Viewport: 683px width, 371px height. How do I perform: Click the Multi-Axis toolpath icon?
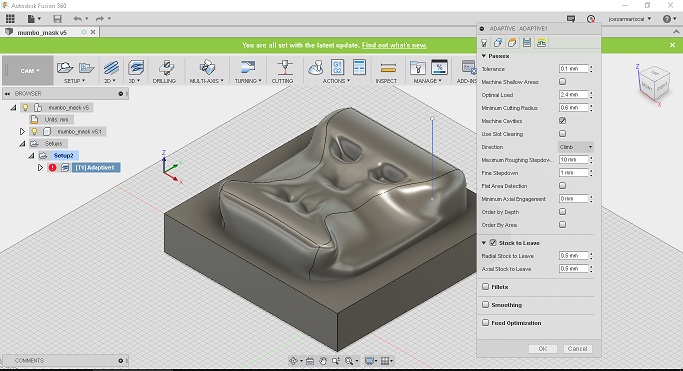coord(207,67)
